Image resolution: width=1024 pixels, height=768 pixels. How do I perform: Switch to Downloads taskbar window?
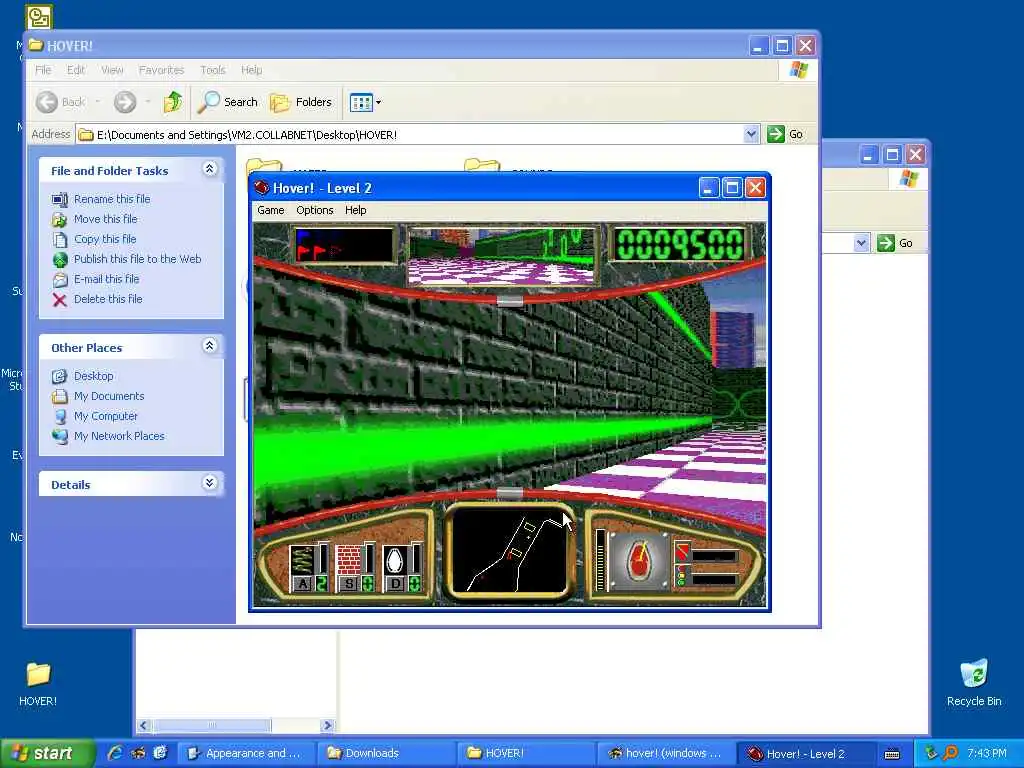coord(385,754)
